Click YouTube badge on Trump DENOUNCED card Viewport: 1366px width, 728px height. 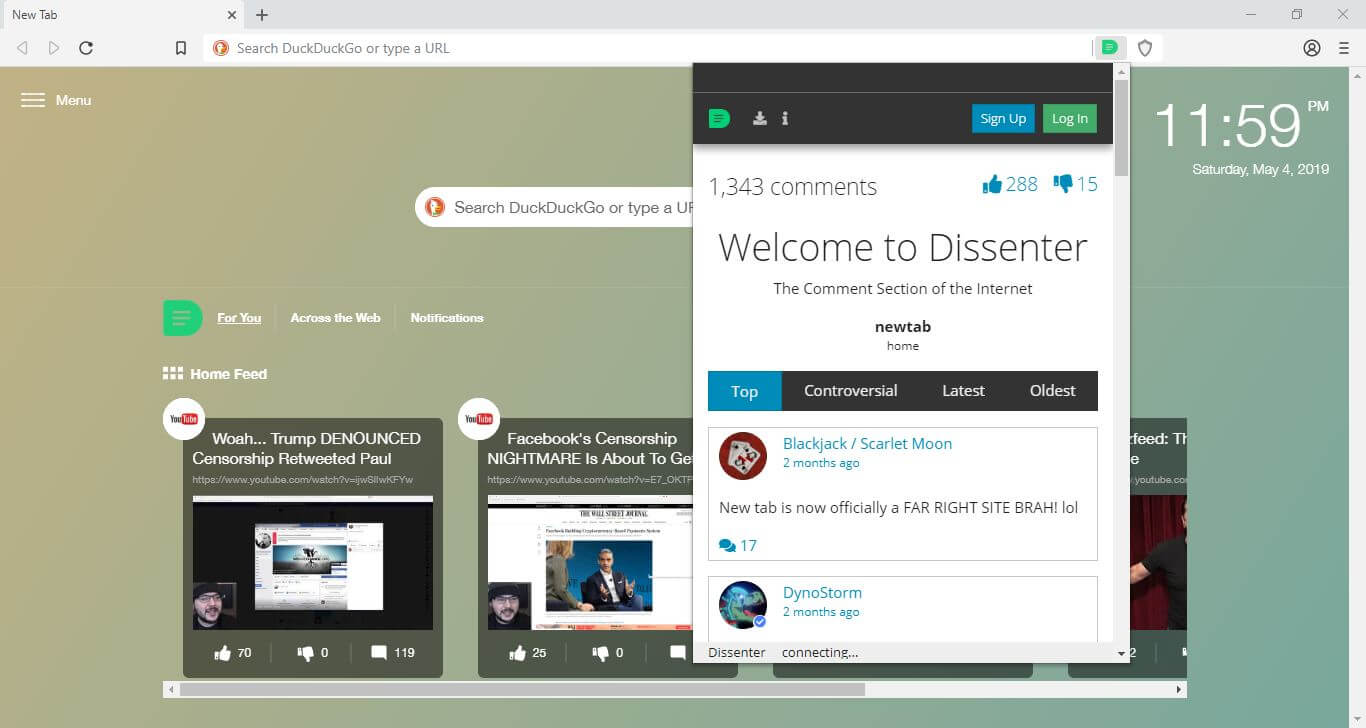(184, 419)
